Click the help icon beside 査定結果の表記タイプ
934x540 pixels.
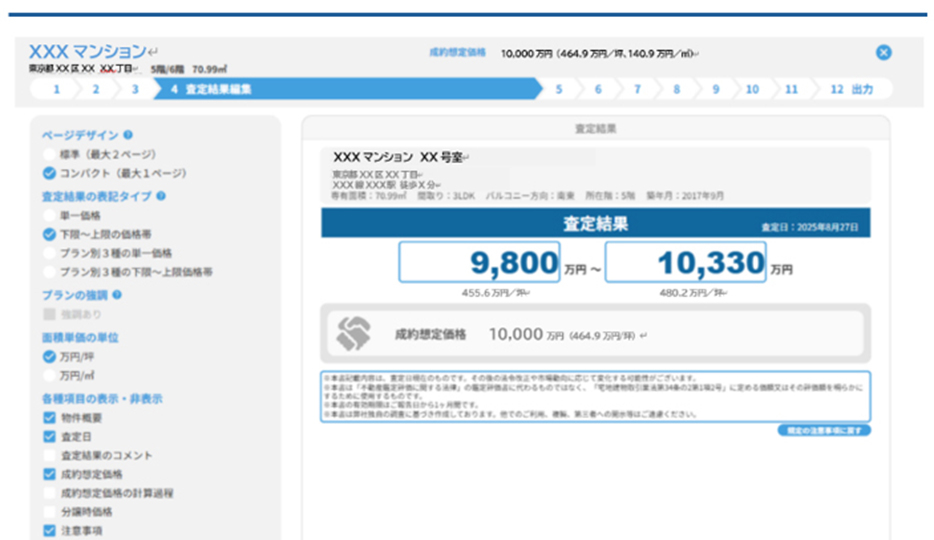click(x=161, y=197)
